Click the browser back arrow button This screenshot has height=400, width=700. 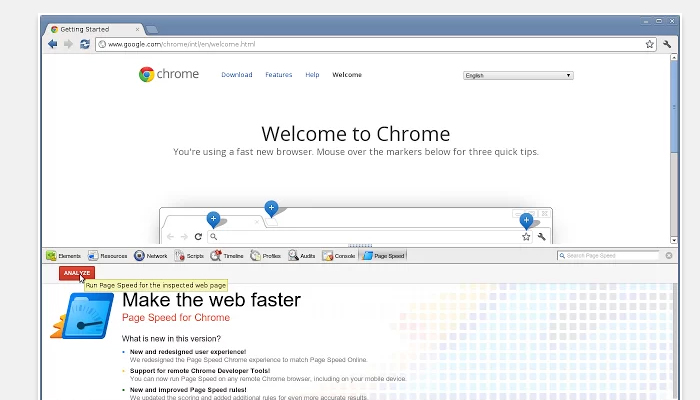[x=52, y=44]
